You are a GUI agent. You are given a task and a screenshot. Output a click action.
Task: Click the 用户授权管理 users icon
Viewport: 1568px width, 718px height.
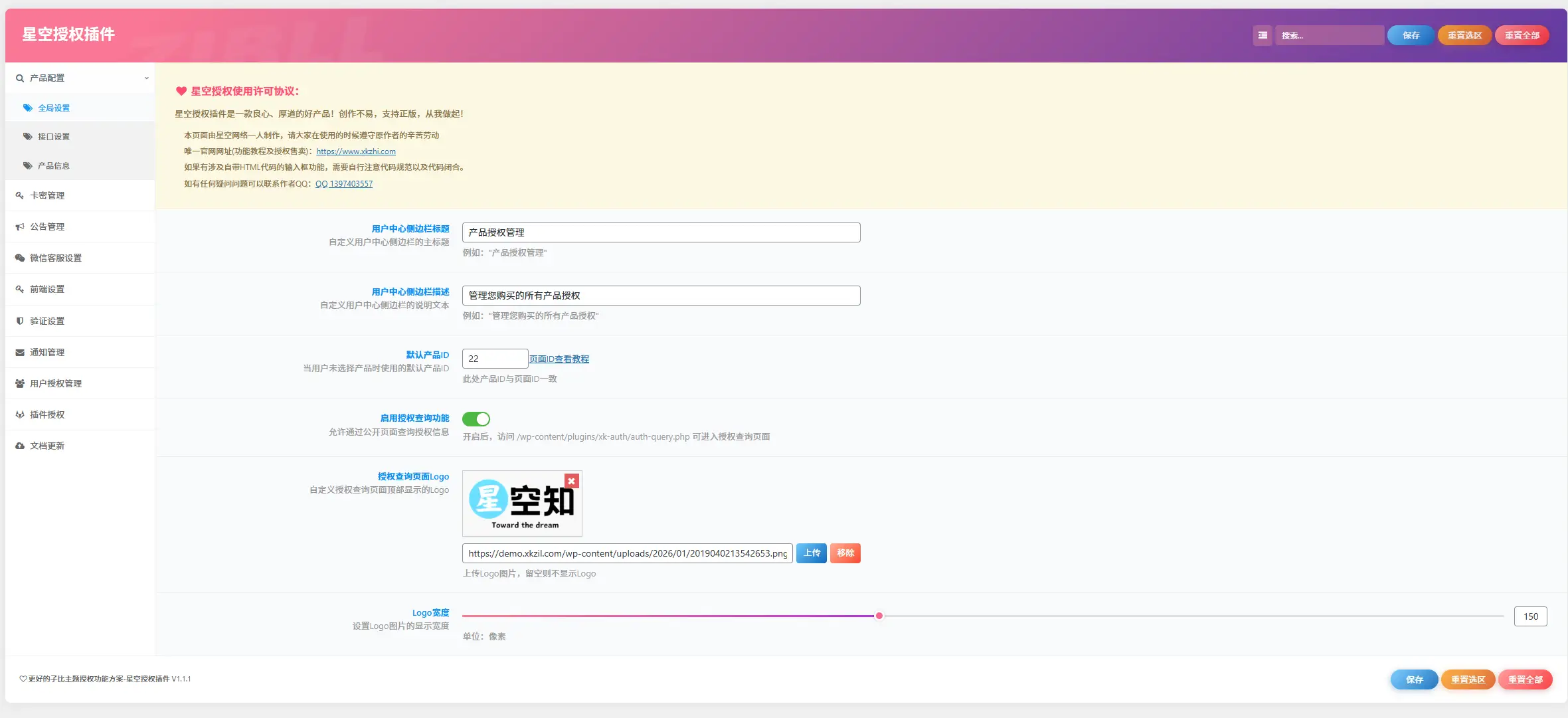(x=20, y=383)
